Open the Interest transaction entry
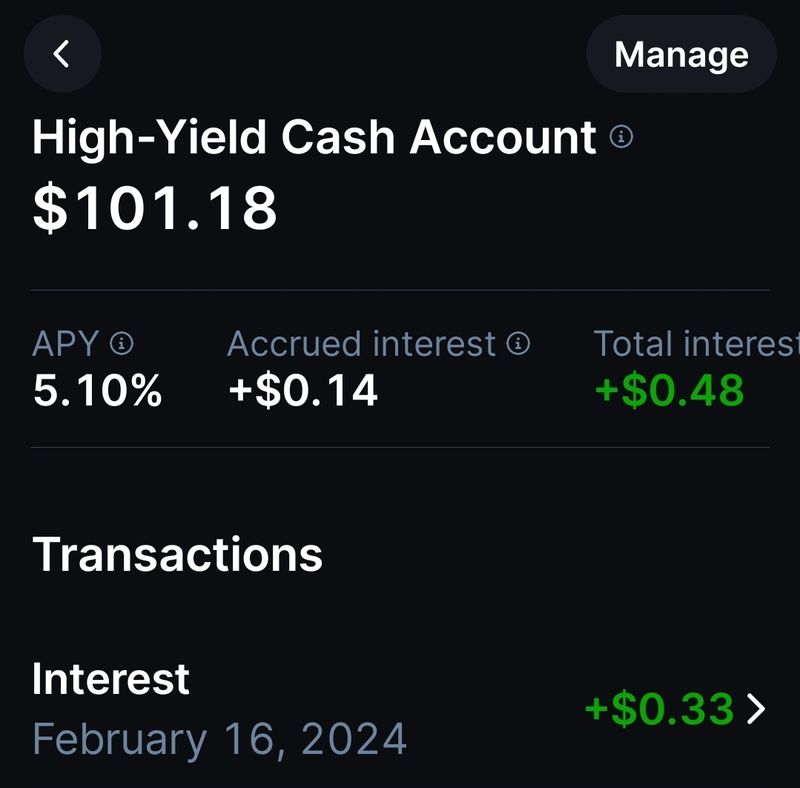 click(400, 709)
